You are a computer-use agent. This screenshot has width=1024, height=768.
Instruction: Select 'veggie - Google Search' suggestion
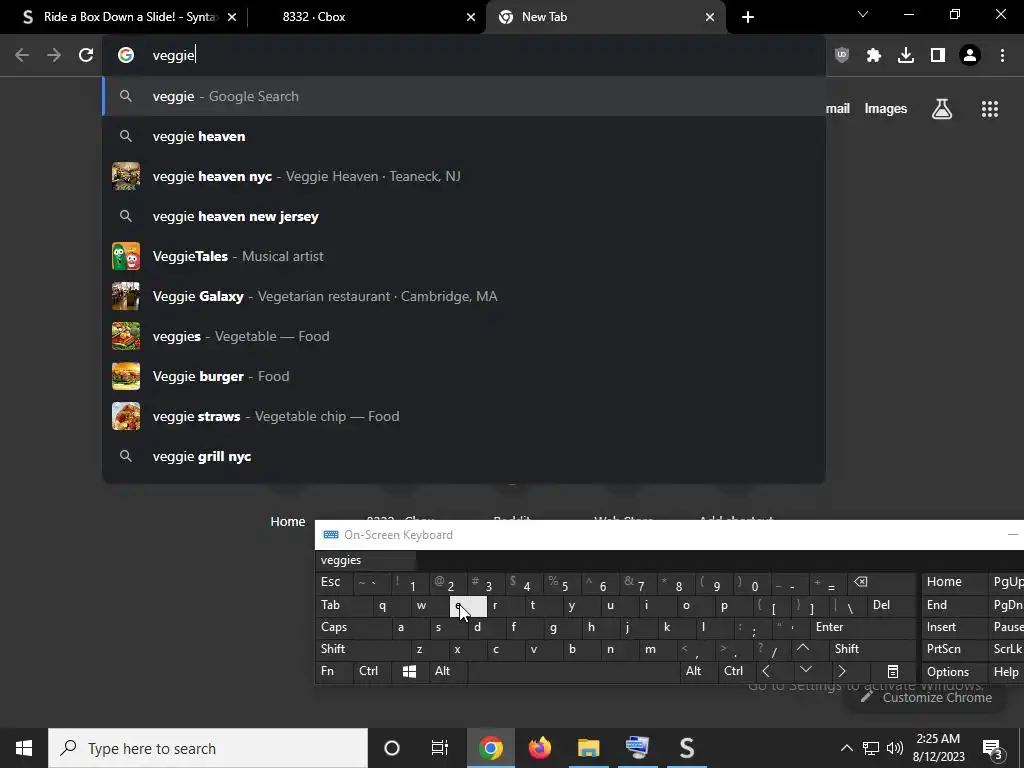(x=464, y=96)
